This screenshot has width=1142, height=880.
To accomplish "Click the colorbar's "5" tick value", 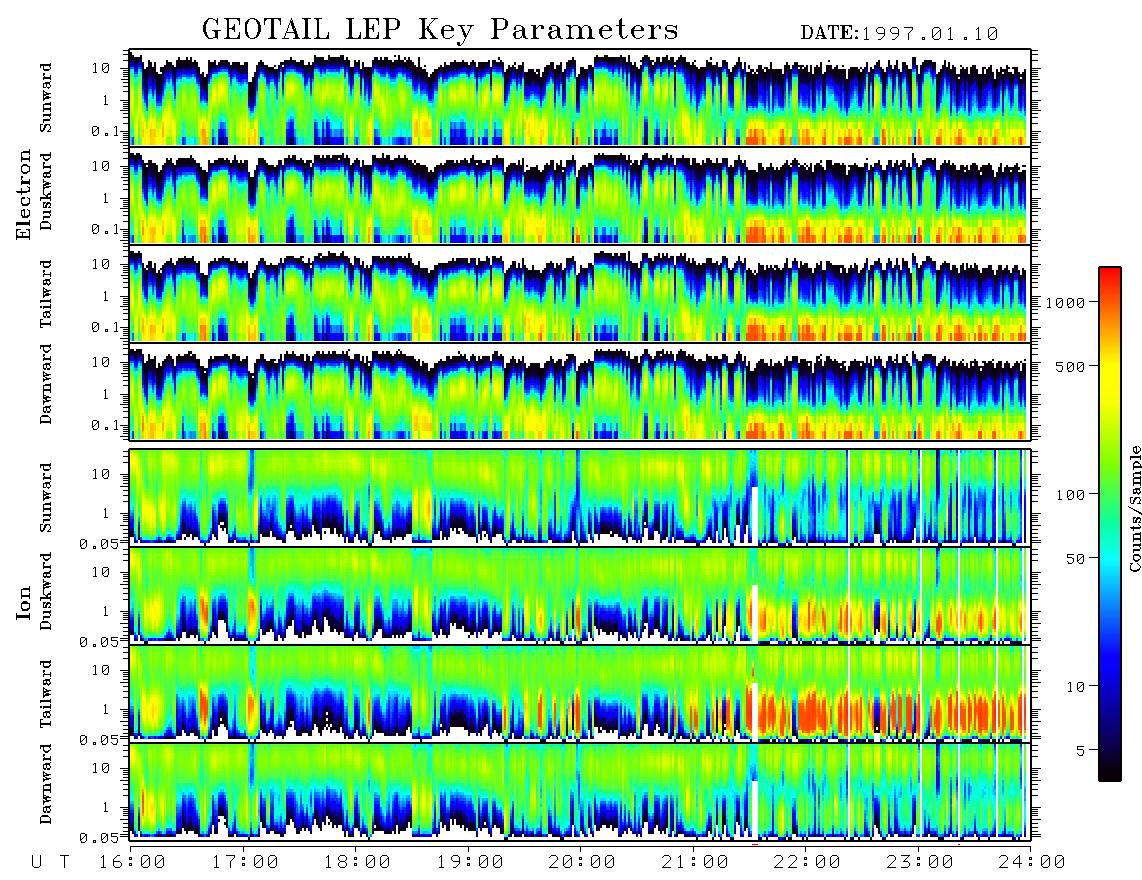I will (x=1080, y=751).
